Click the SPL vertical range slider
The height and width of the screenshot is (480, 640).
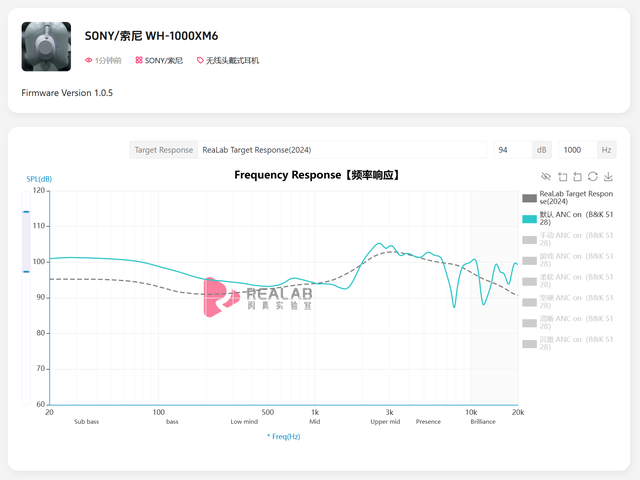pyautogui.click(x=26, y=240)
